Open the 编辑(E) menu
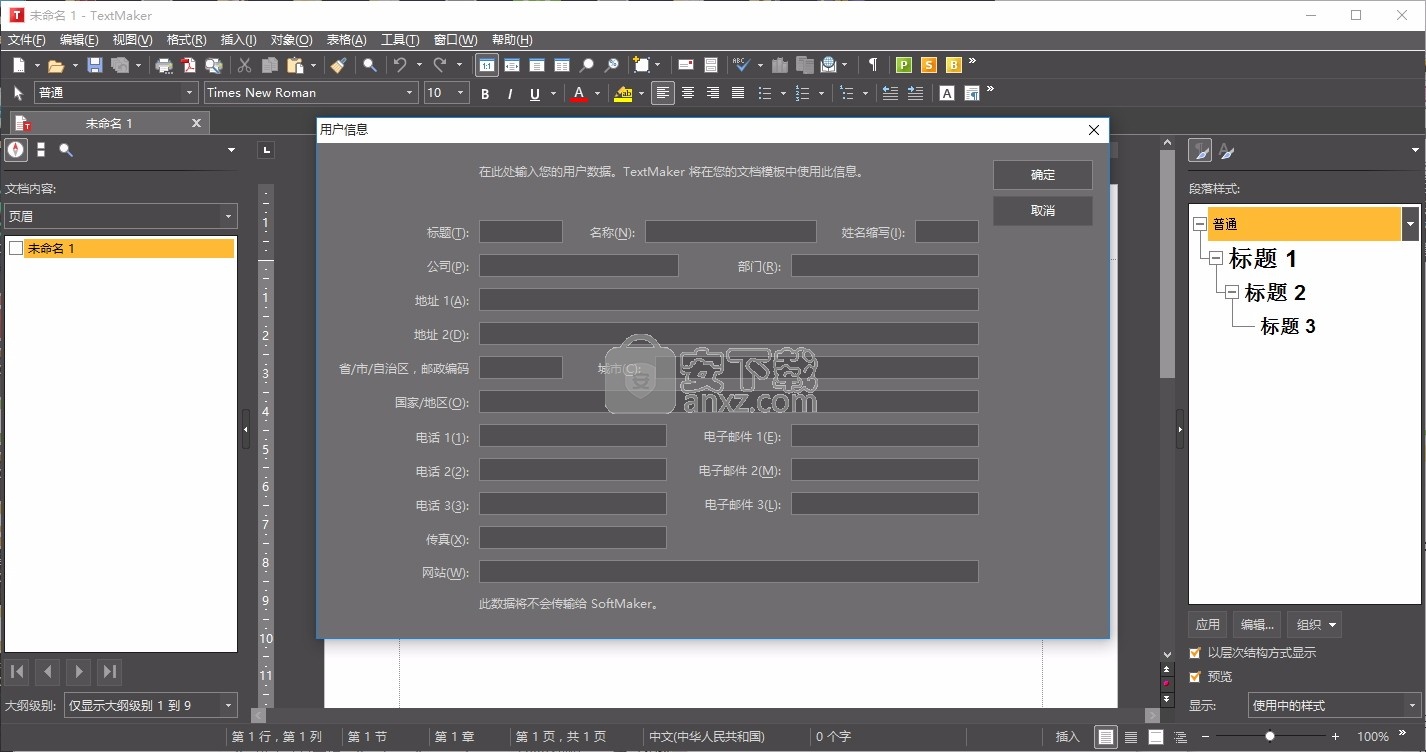Image resolution: width=1426 pixels, height=752 pixels. click(x=79, y=40)
